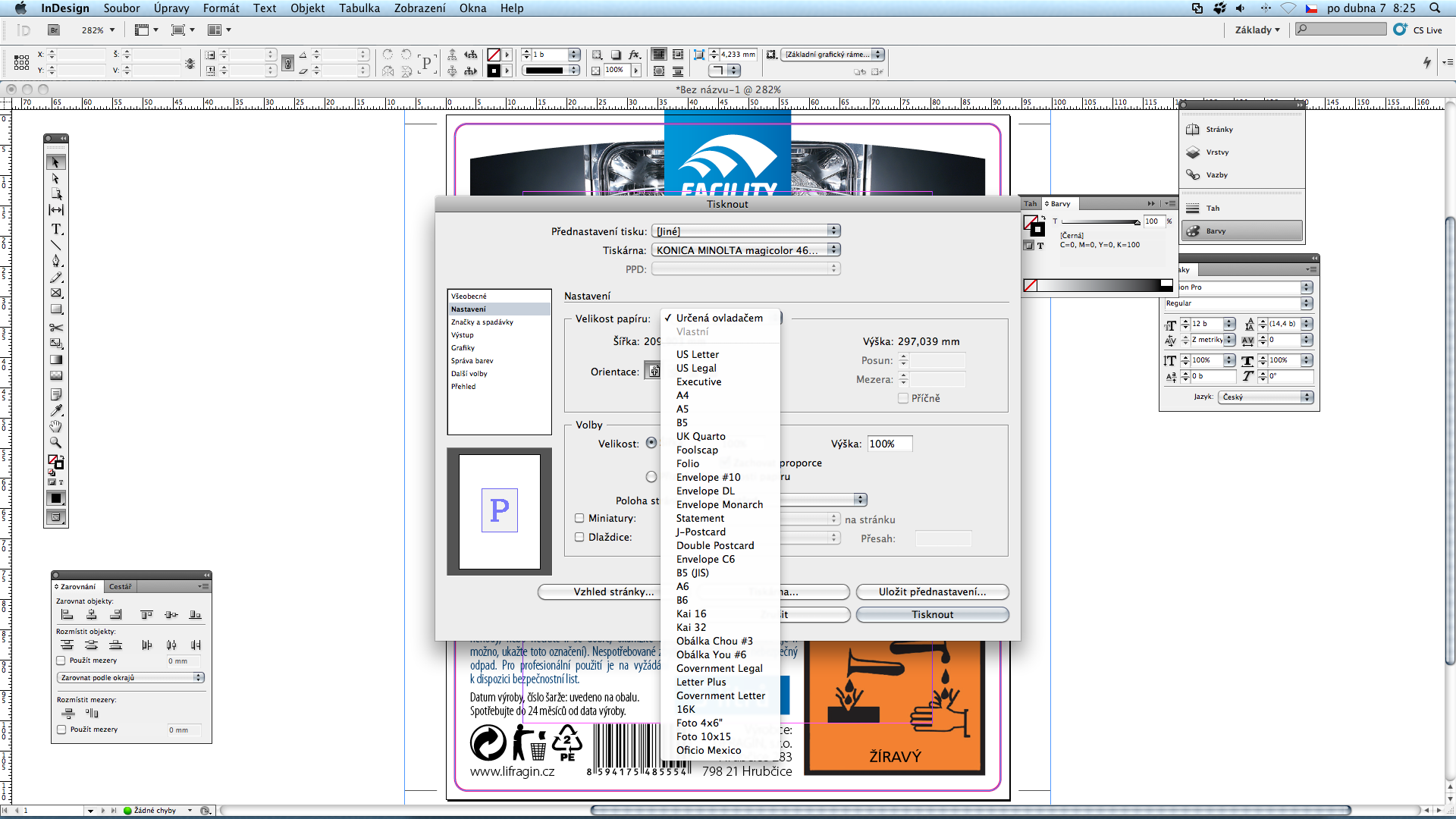Screen dimensions: 1456x819
Task: Select the Scissors tool
Action: pyautogui.click(x=56, y=328)
